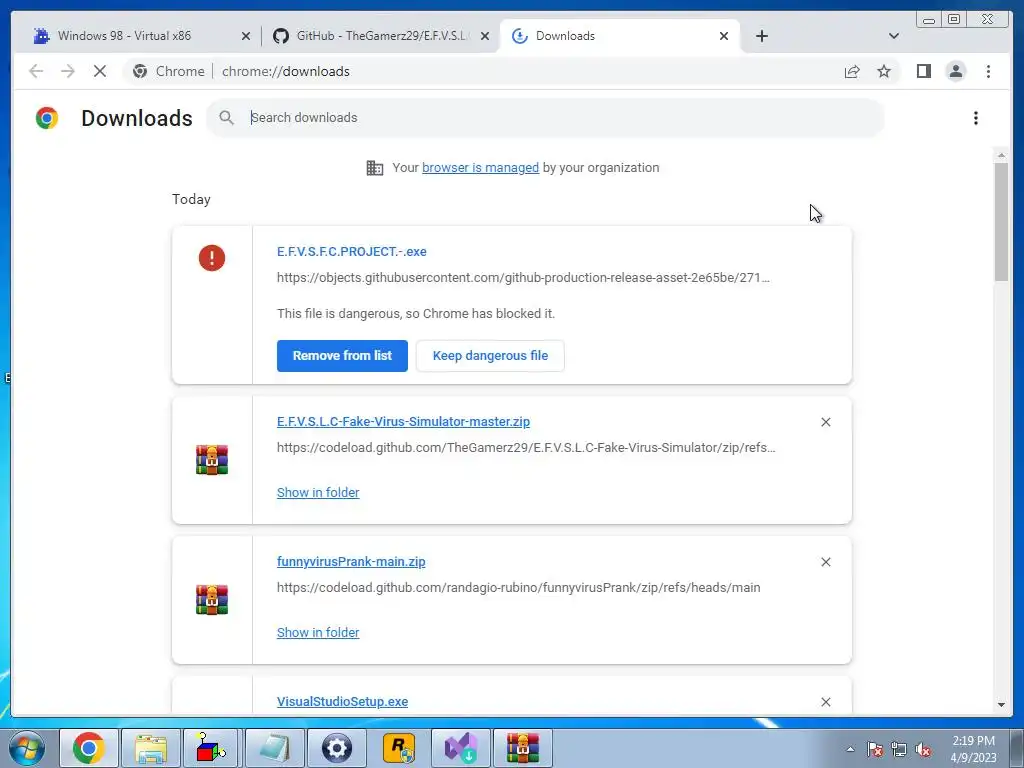Screen dimensions: 1024x768
Task: Share this page icon in address bar
Action: (852, 71)
